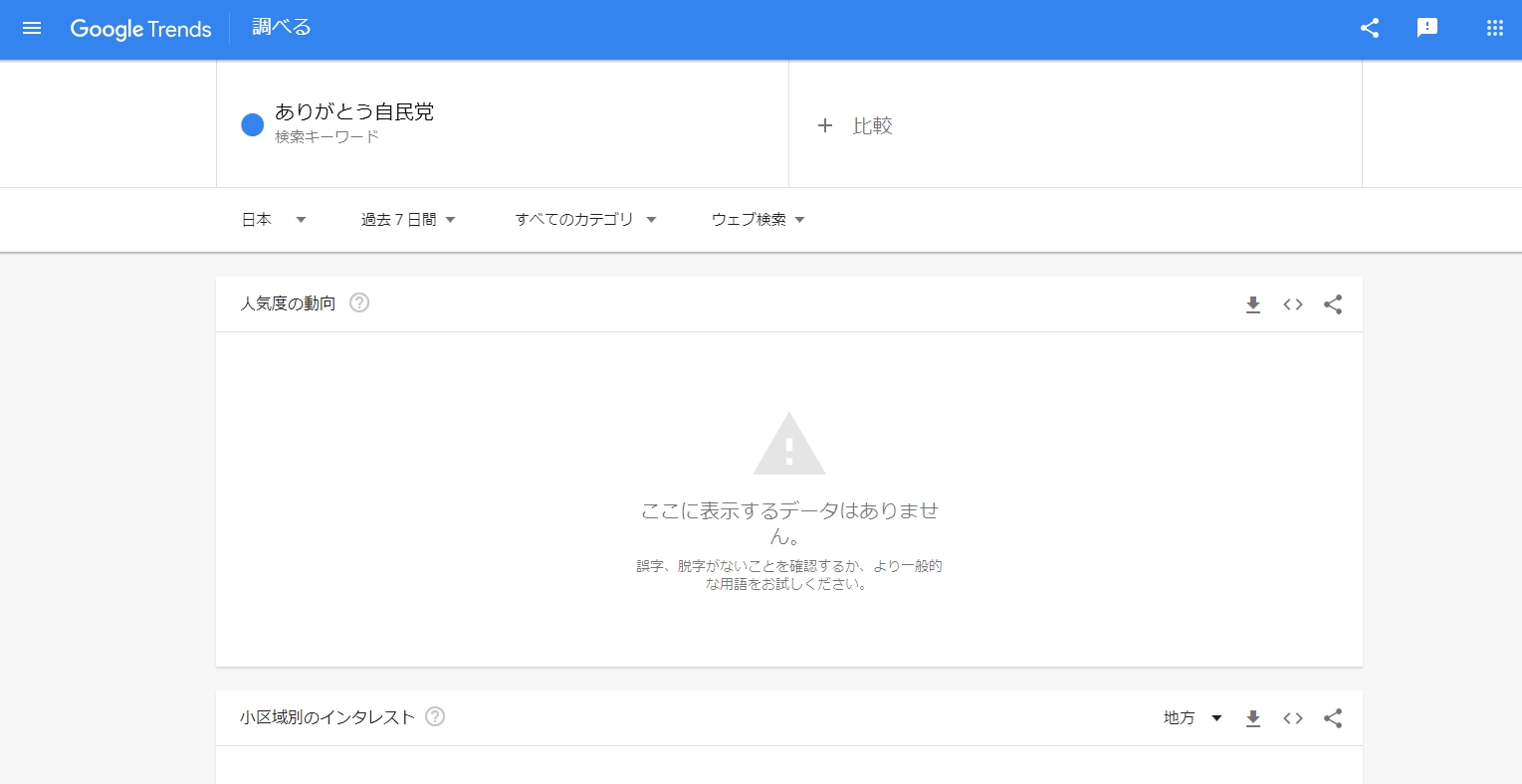Screen dimensions: 1522x784
Task: Open the 地方 resolution dropdown
Action: pyautogui.click(x=1193, y=718)
